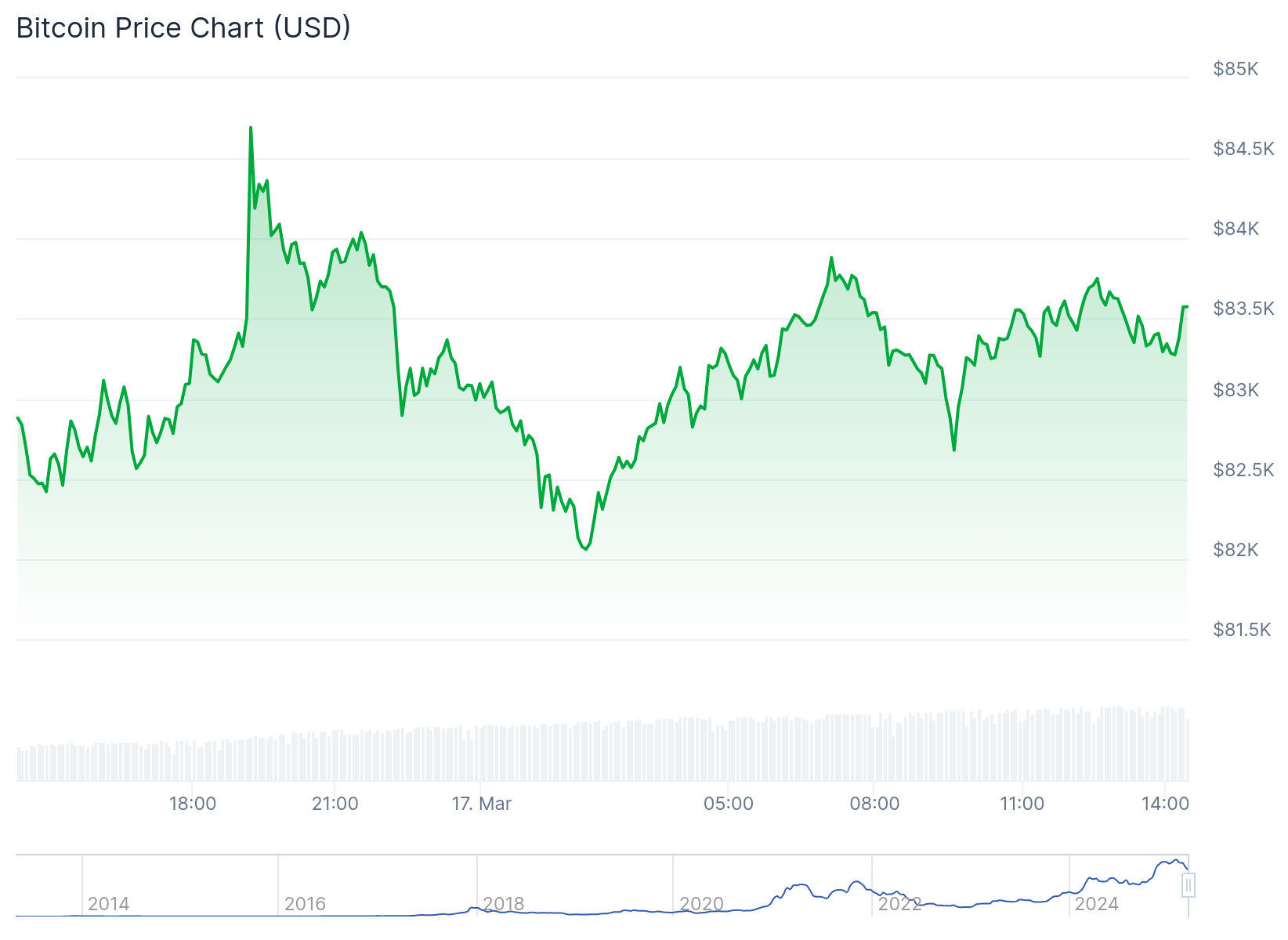Click the Bitcoin Price Chart (USD) title
This screenshot has height=940, width=1288.
coord(183,28)
